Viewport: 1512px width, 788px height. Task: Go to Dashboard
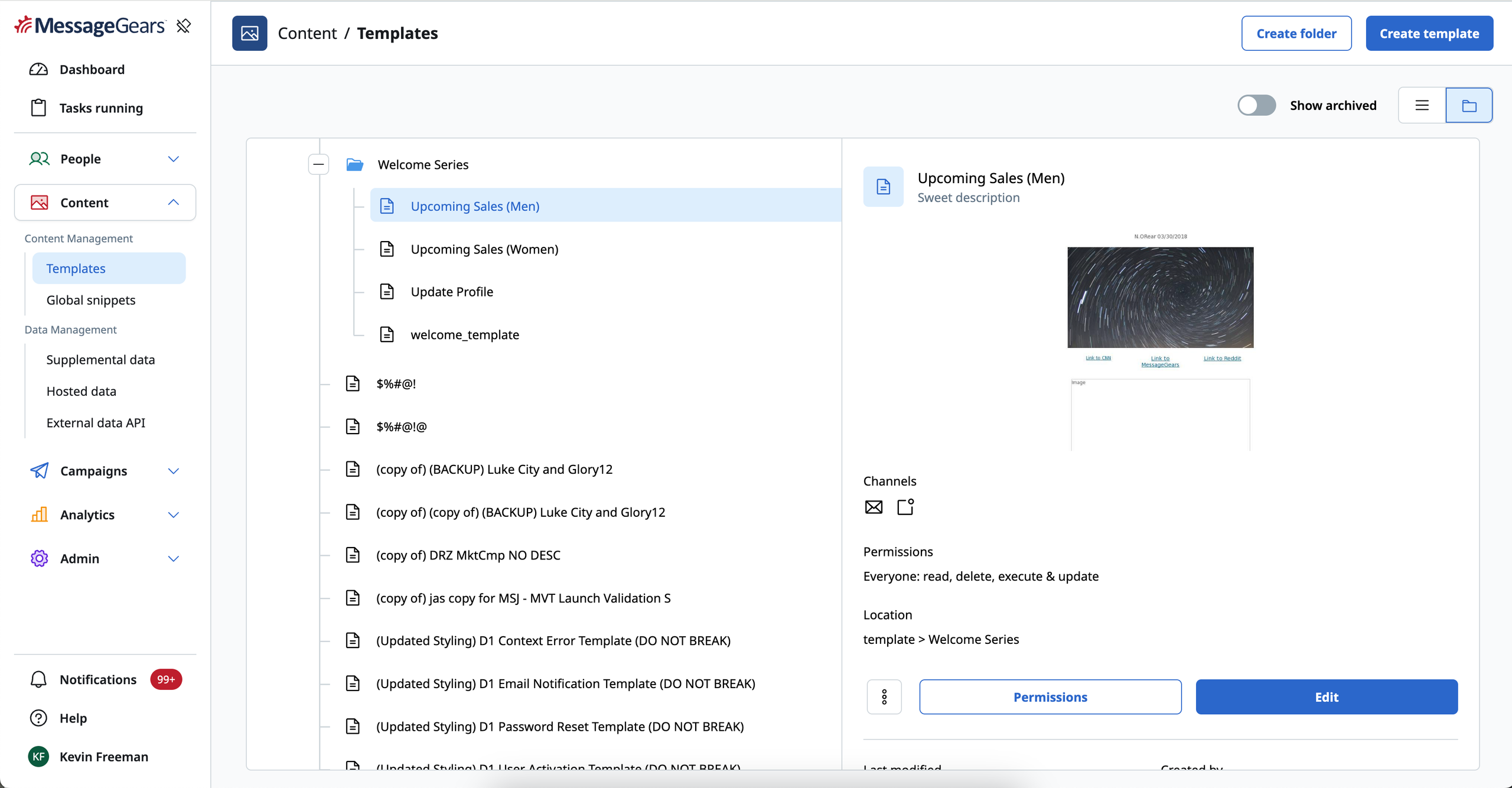tap(92, 70)
